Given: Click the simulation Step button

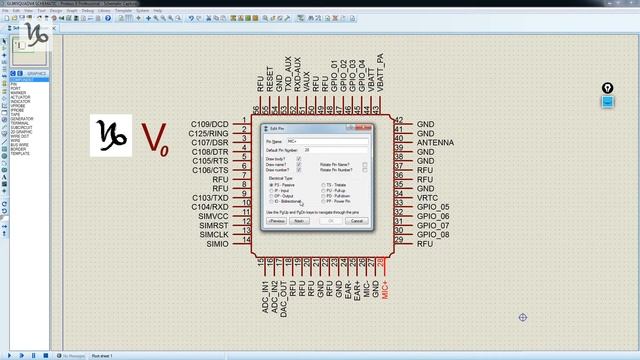Looking at the screenshot, I should coord(21,356).
